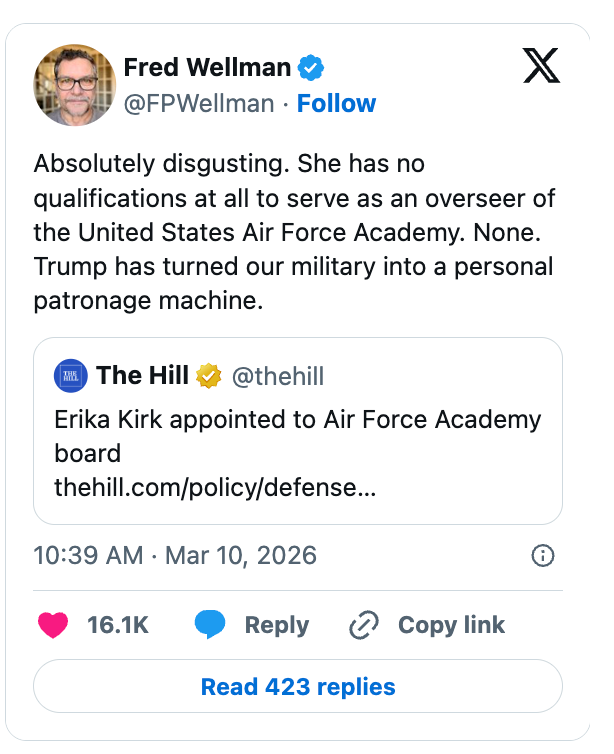Open the 10:39 AM Mar 10, 2026 timestamp
Image resolution: width=614 pixels, height=754 pixels.
(x=175, y=555)
